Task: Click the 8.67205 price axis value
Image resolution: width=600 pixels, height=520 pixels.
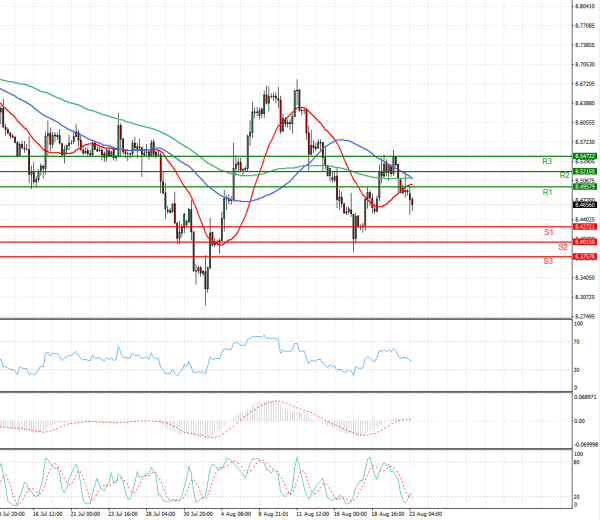Action: point(585,84)
